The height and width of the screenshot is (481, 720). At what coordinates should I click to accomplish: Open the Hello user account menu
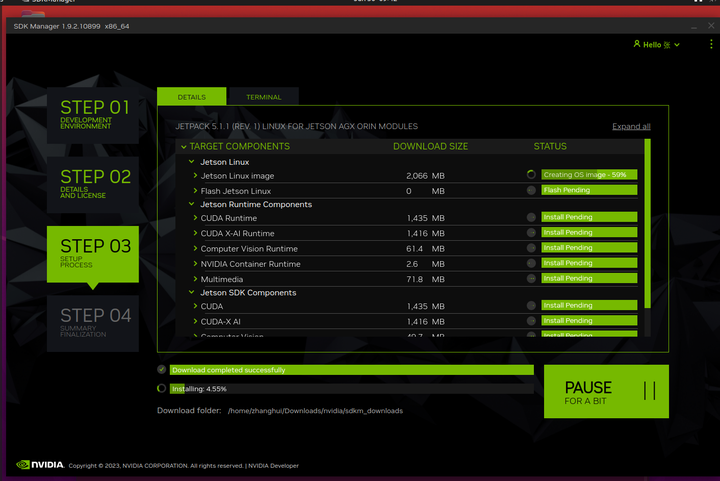[x=656, y=45]
